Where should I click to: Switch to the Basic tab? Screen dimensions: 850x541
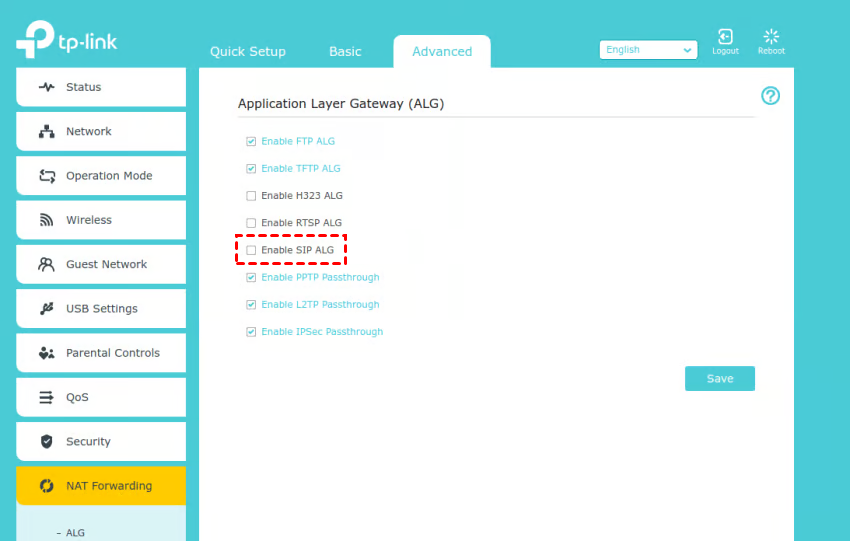345,52
